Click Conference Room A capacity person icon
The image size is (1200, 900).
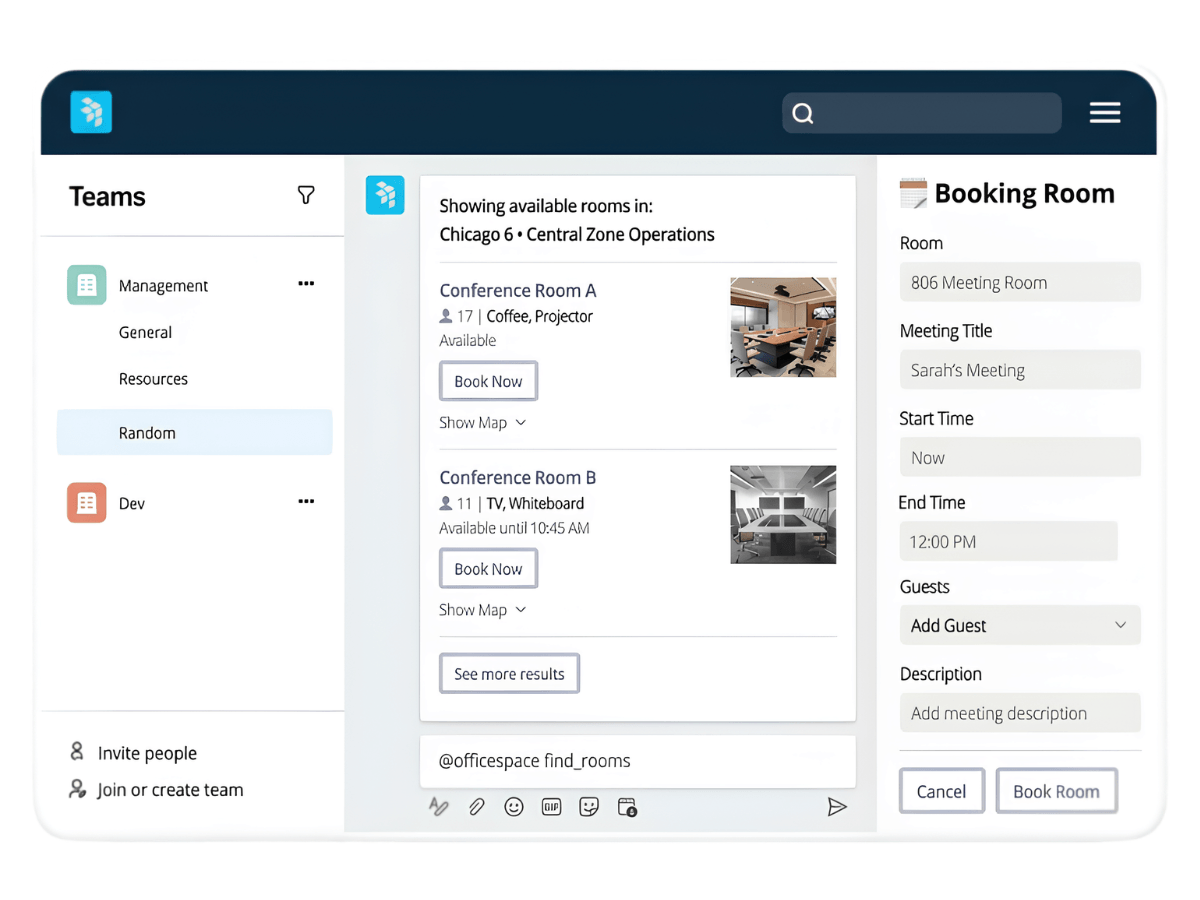pyautogui.click(x=446, y=316)
